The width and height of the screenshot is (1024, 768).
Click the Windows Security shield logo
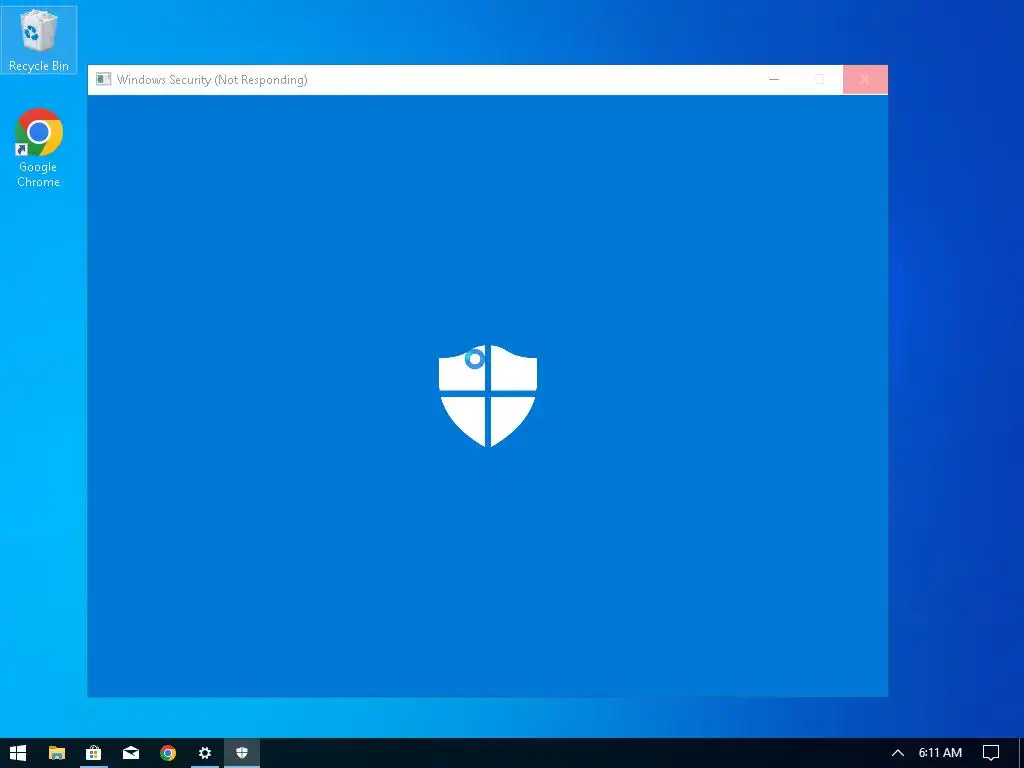(488, 396)
